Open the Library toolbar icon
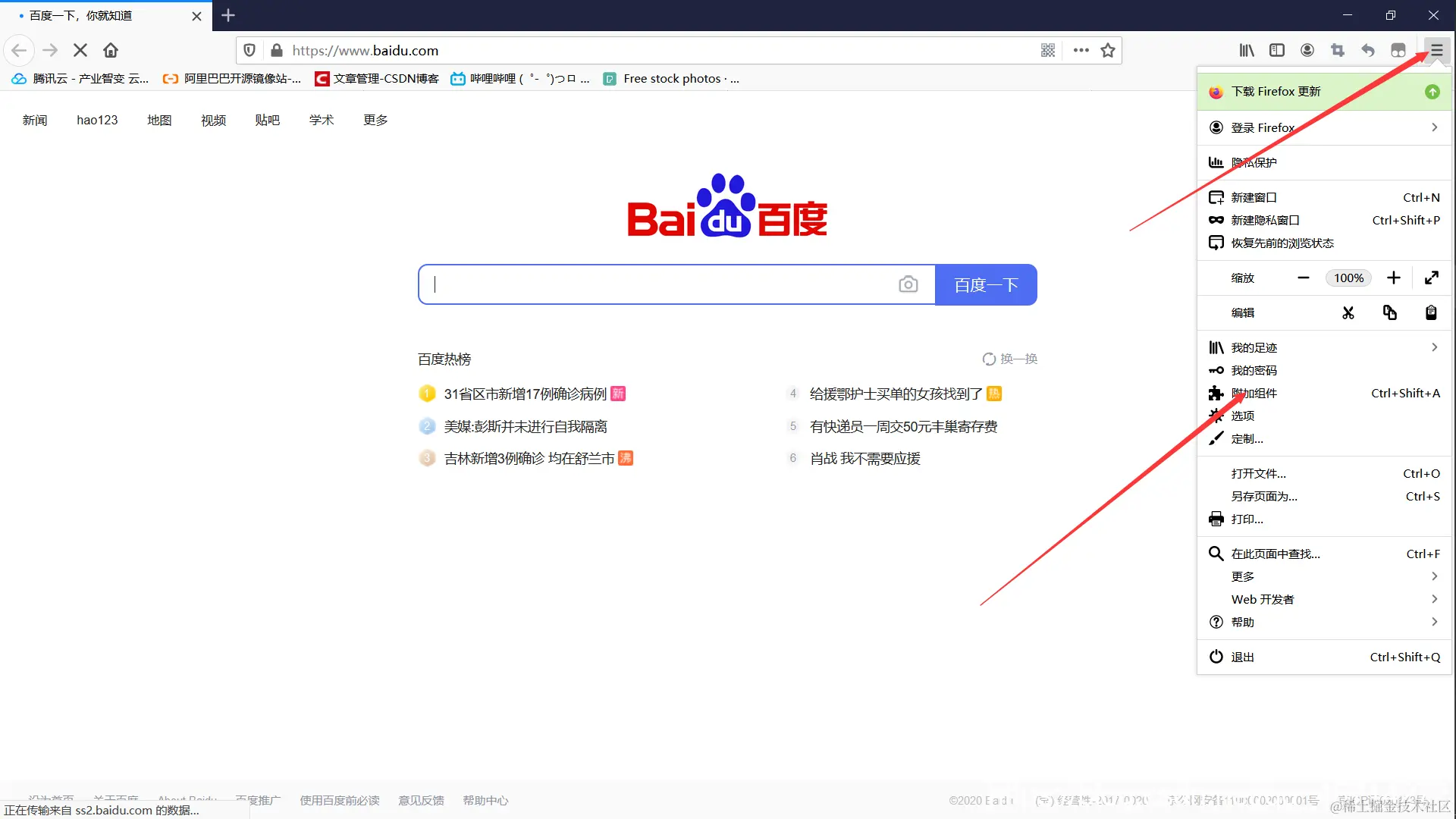This screenshot has width=1456, height=819. click(1247, 50)
